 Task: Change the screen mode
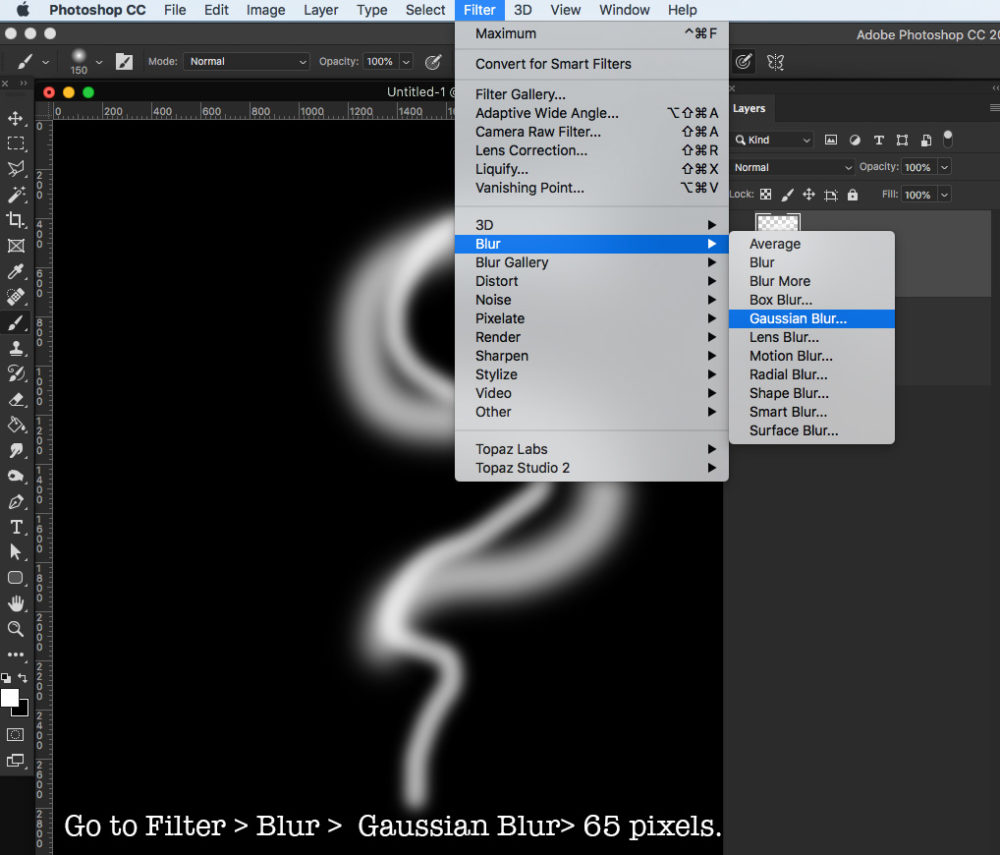pyautogui.click(x=15, y=760)
